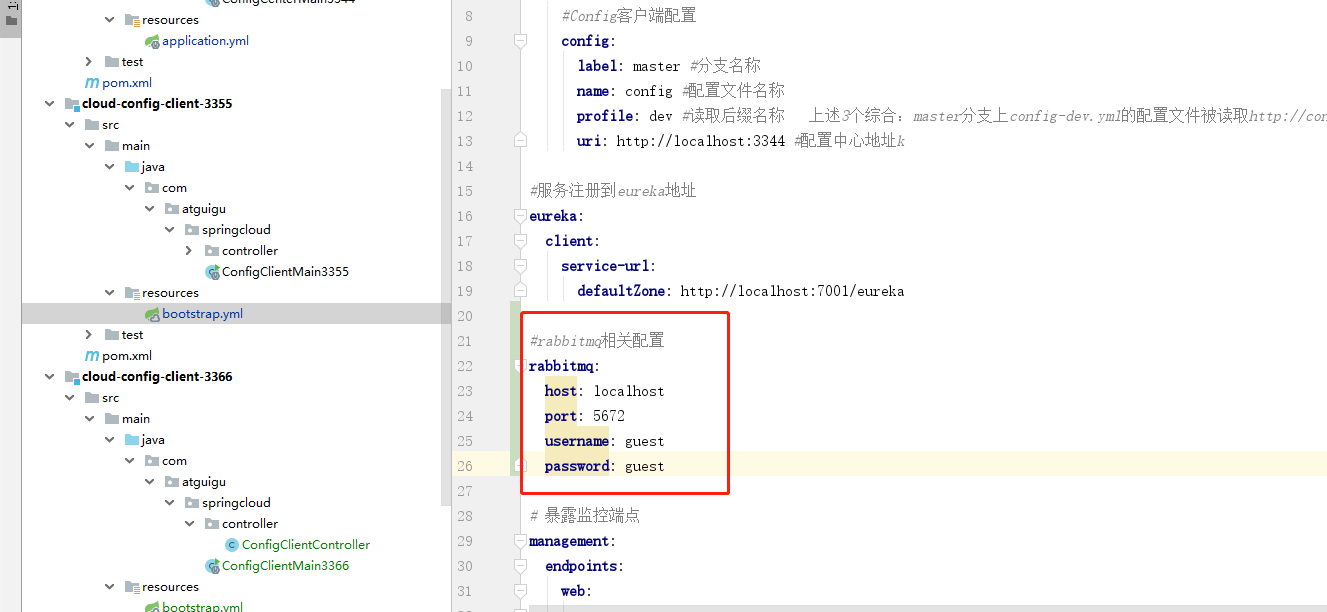1327x612 pixels.
Task: Fold the client block at line 17
Action: click(519, 241)
